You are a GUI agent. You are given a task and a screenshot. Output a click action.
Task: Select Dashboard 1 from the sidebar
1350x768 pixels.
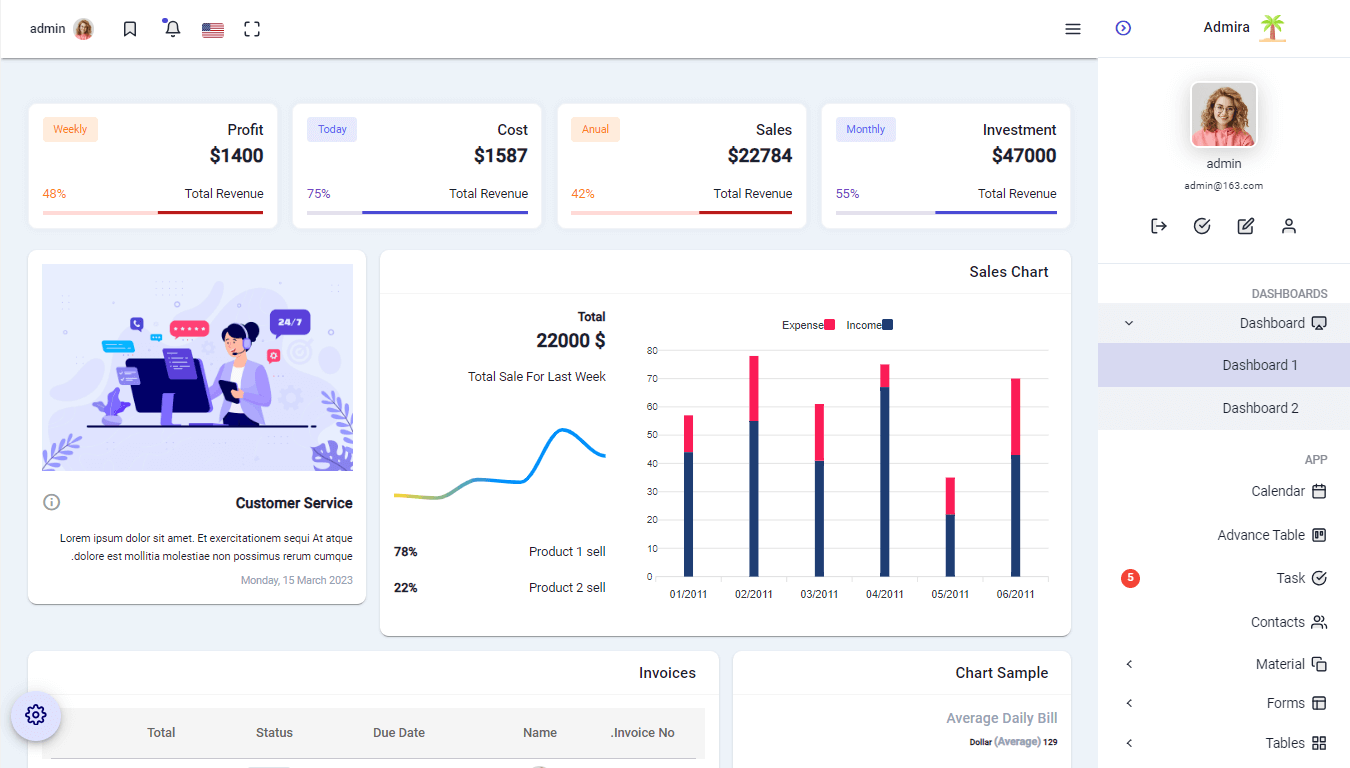pos(1260,364)
